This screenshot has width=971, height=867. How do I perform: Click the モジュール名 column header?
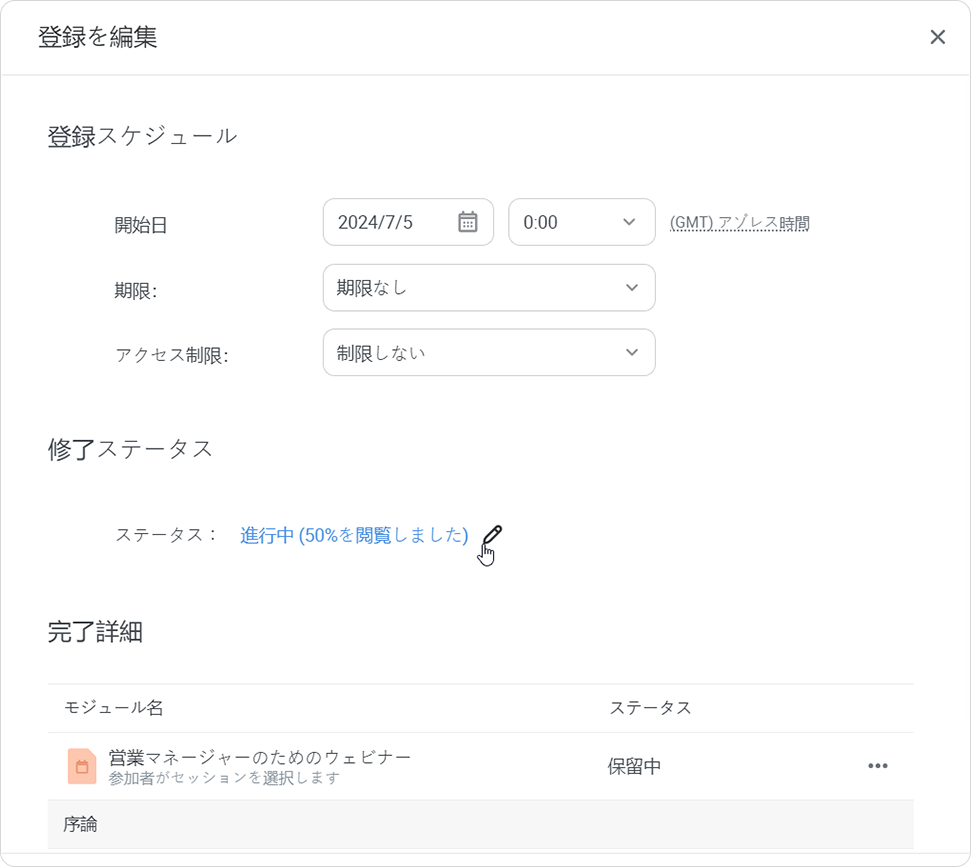click(114, 708)
